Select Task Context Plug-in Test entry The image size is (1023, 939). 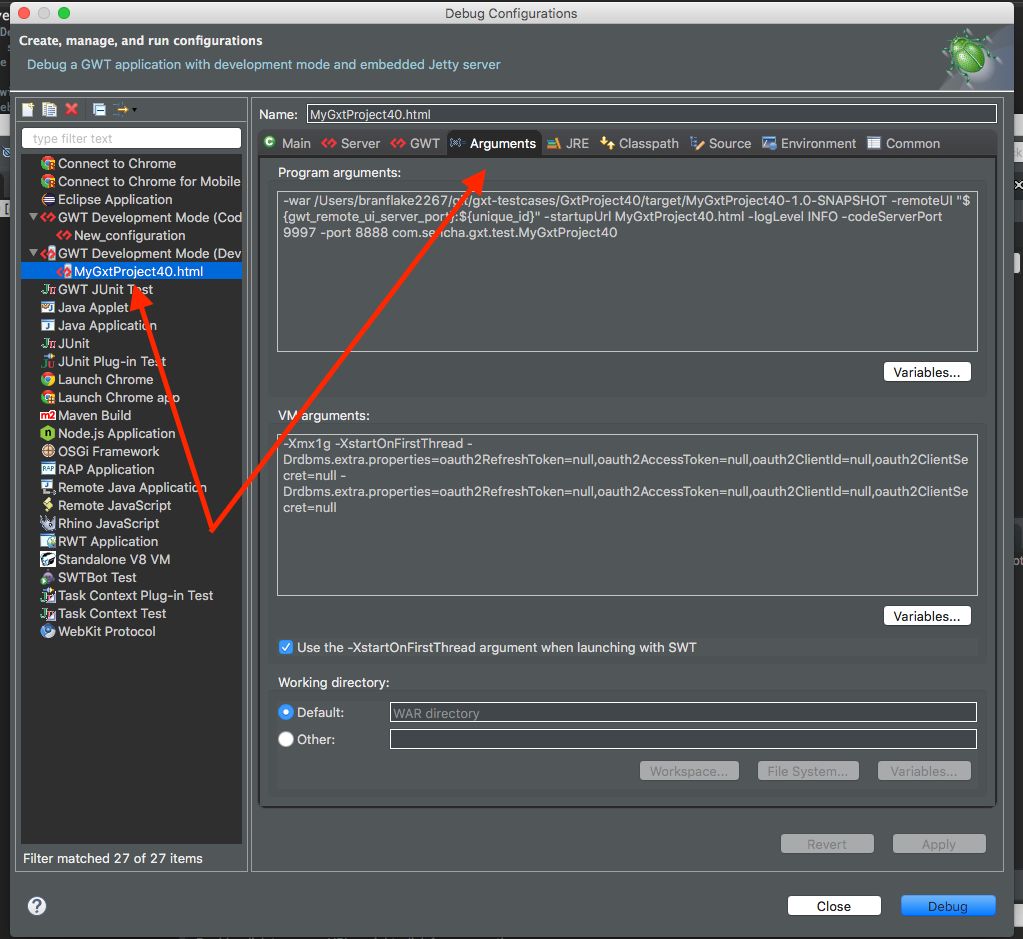click(x=135, y=596)
